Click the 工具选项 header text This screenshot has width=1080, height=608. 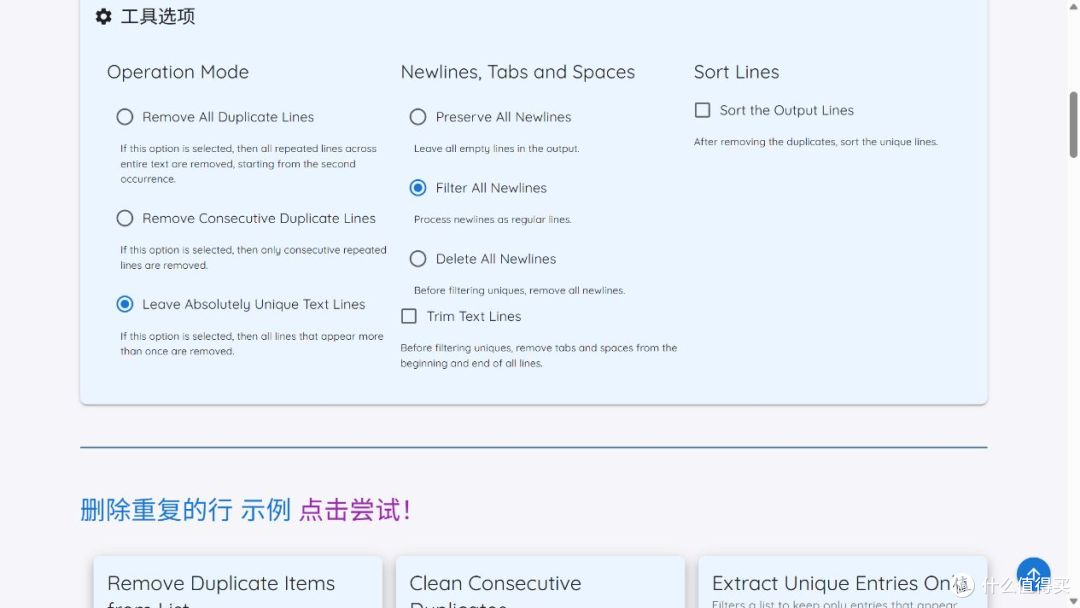pyautogui.click(x=158, y=17)
